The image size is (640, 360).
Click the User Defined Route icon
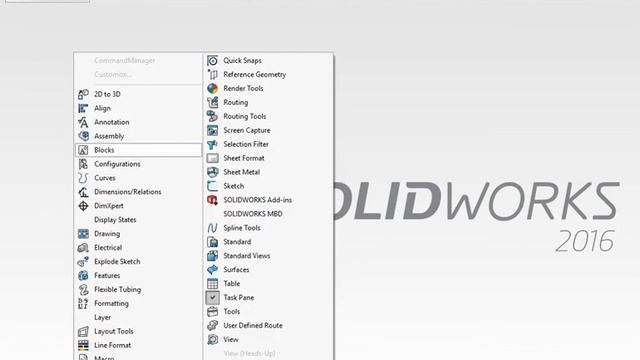[212, 326]
